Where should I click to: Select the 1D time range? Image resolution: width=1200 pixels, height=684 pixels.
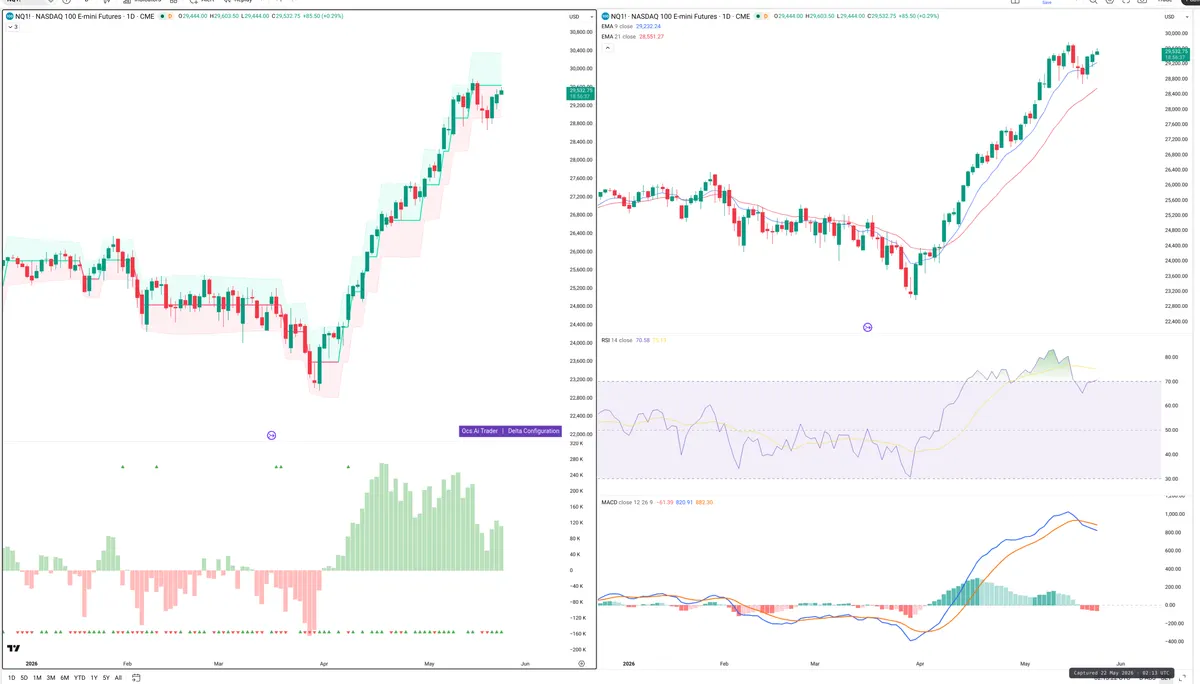point(11,678)
